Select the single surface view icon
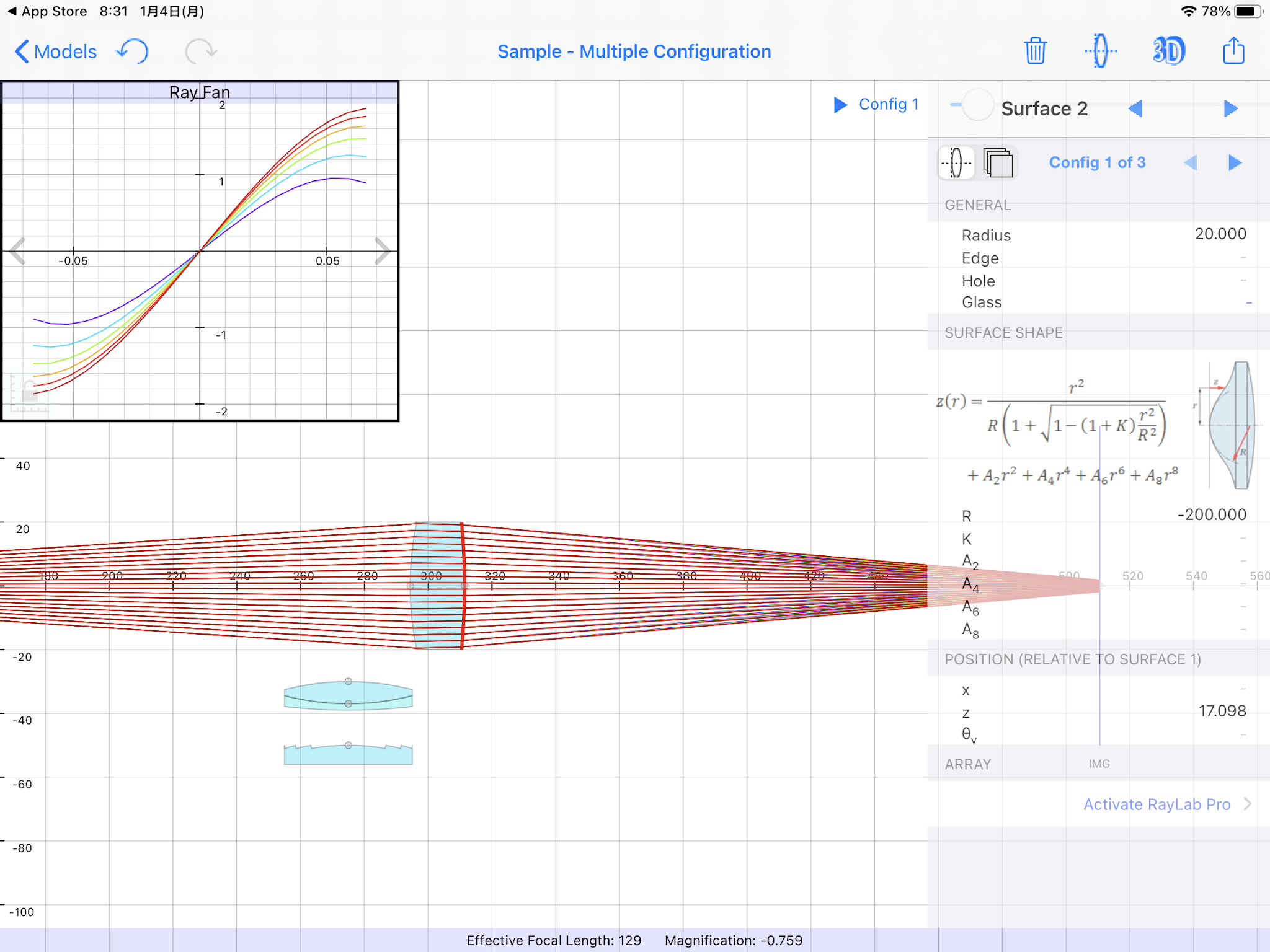1270x952 pixels. coord(956,163)
